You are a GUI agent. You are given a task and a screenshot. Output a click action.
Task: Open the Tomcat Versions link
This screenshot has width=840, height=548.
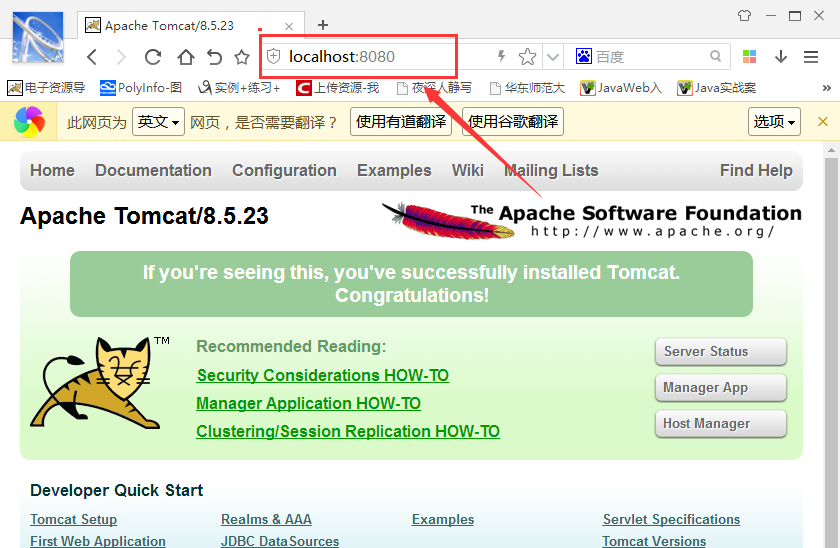[x=654, y=541]
